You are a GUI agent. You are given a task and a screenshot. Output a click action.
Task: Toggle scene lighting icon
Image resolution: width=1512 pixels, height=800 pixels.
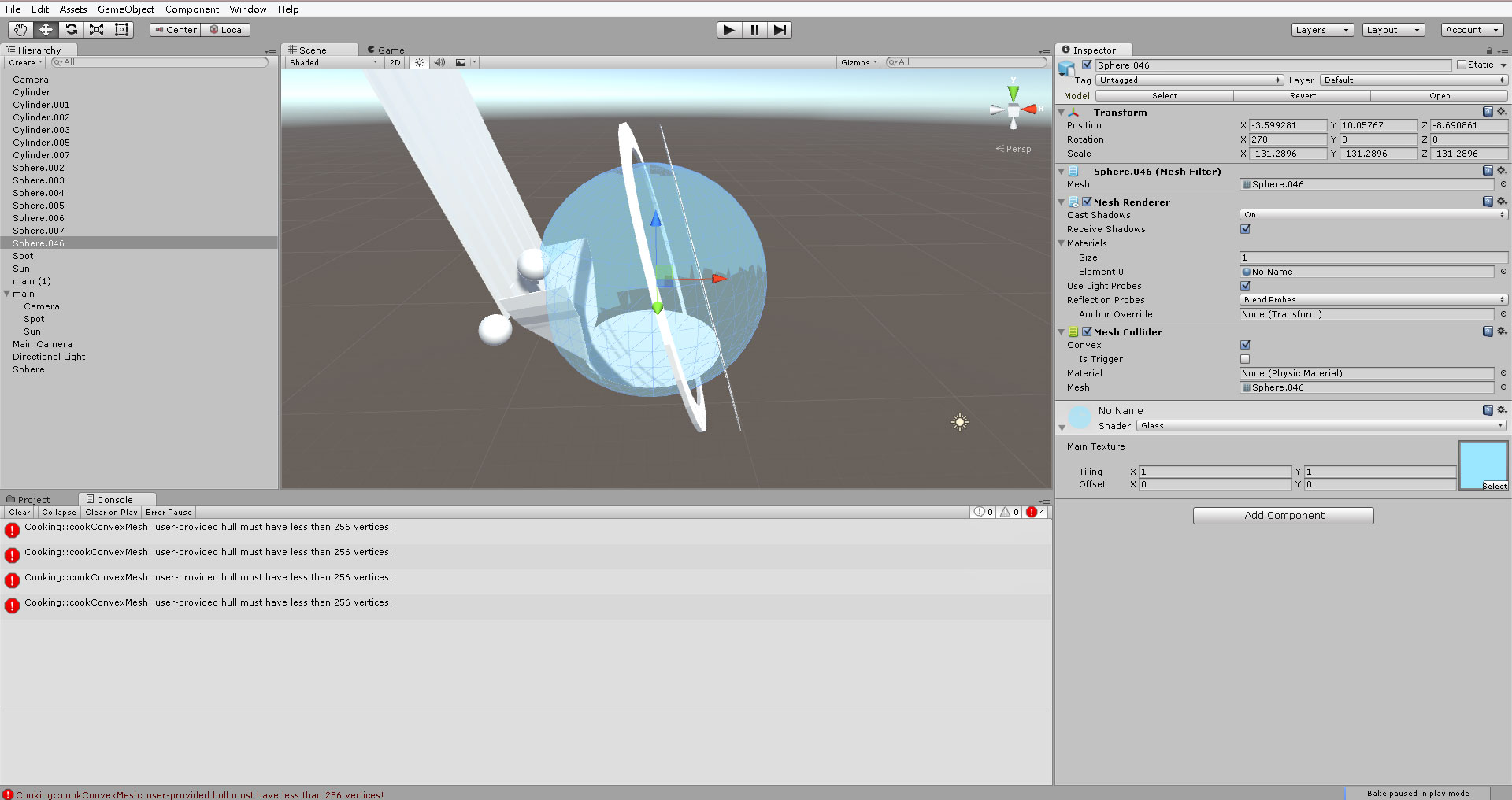coord(418,62)
